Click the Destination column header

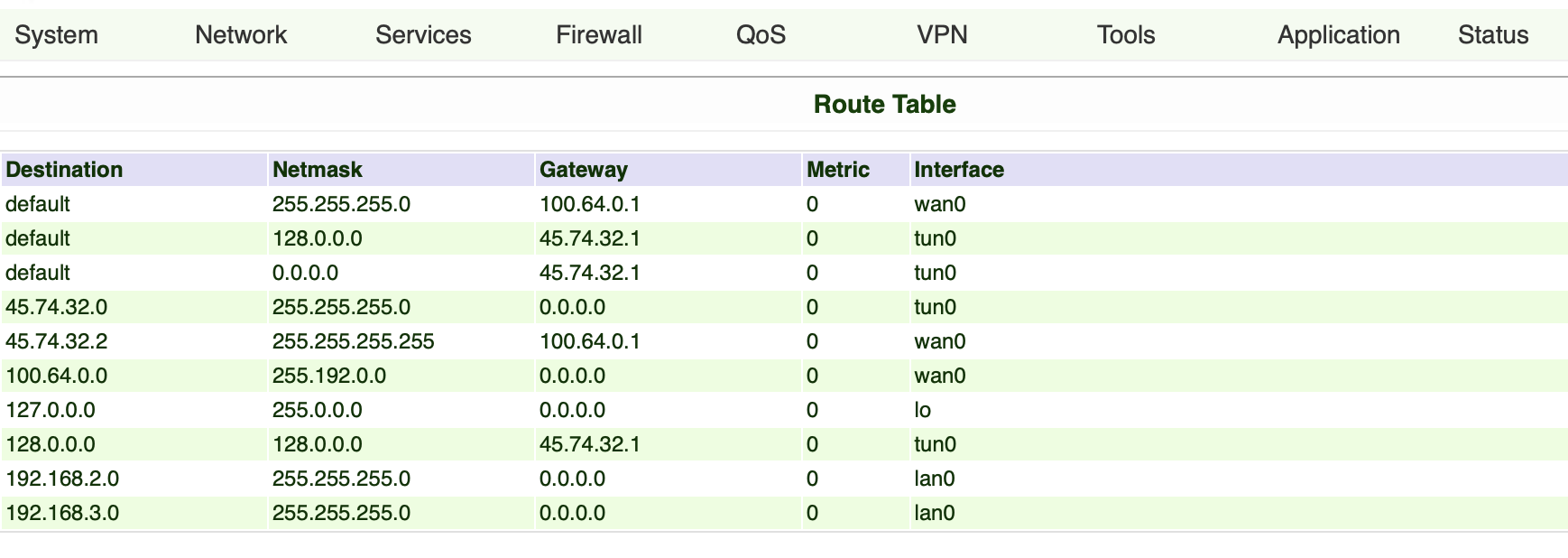[x=64, y=170]
